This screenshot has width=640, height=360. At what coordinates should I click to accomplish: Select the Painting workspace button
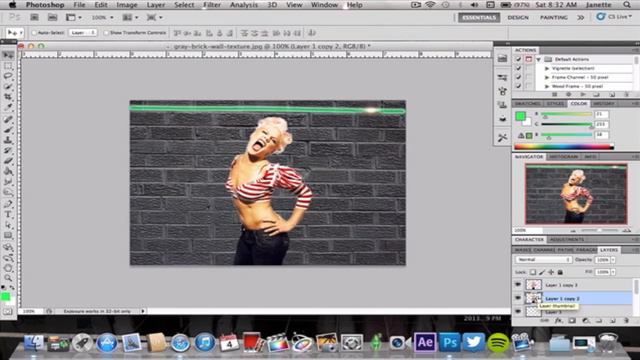pos(553,18)
